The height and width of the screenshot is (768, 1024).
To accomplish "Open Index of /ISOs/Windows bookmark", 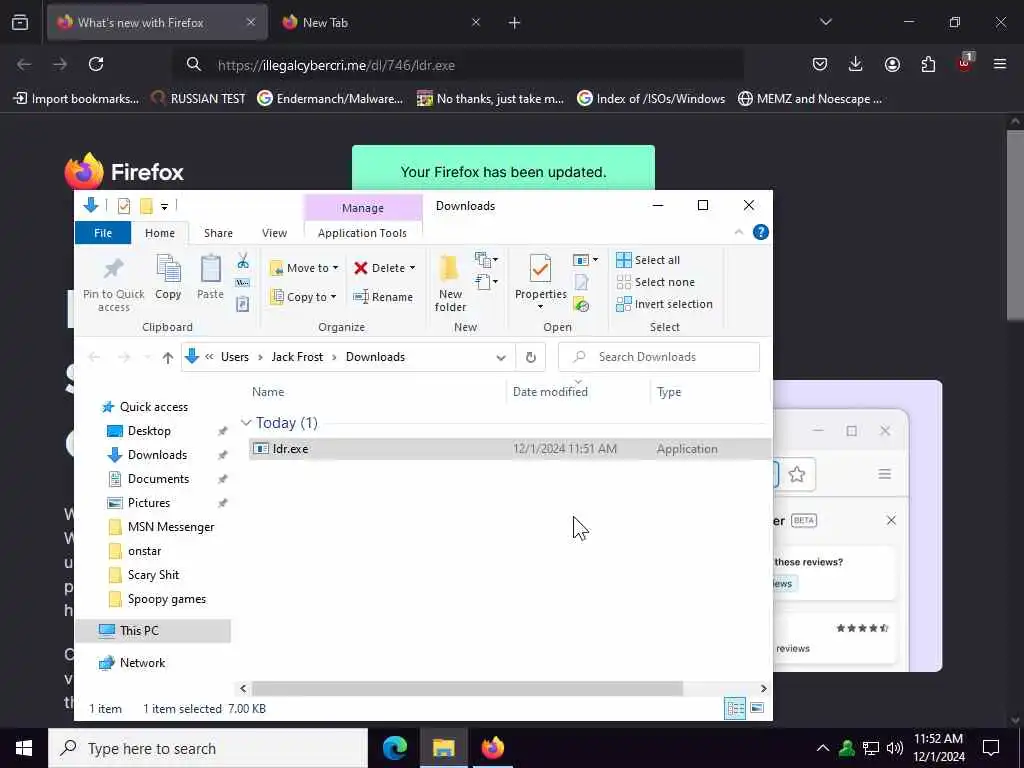I will pos(651,99).
